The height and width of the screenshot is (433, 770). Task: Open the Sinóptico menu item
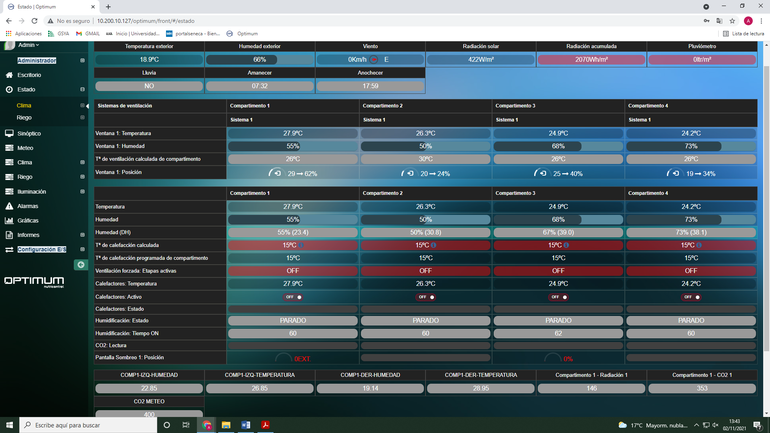pos(29,134)
